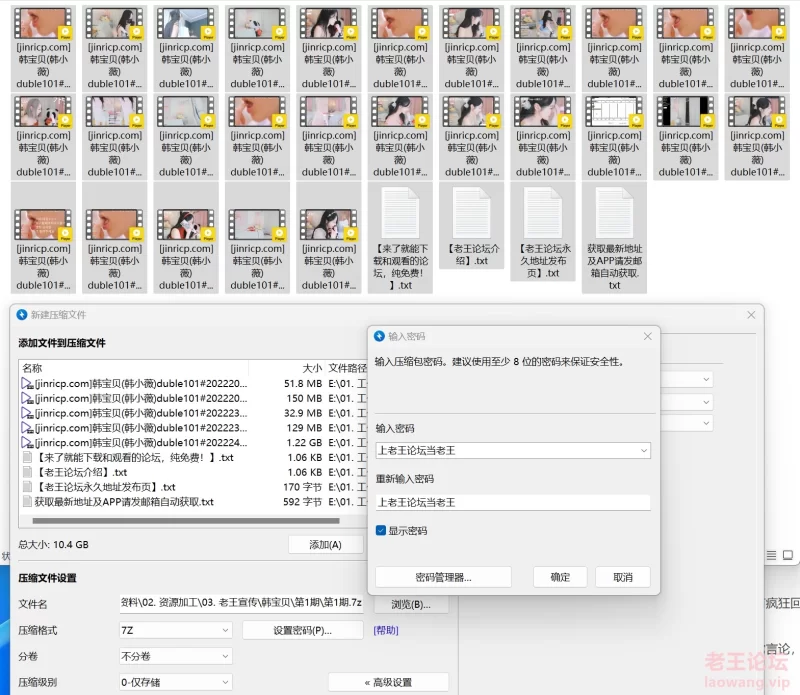The image size is (800, 695).
Task: Open the 分卷 不分卷 dropdown
Action: pyautogui.click(x=176, y=657)
